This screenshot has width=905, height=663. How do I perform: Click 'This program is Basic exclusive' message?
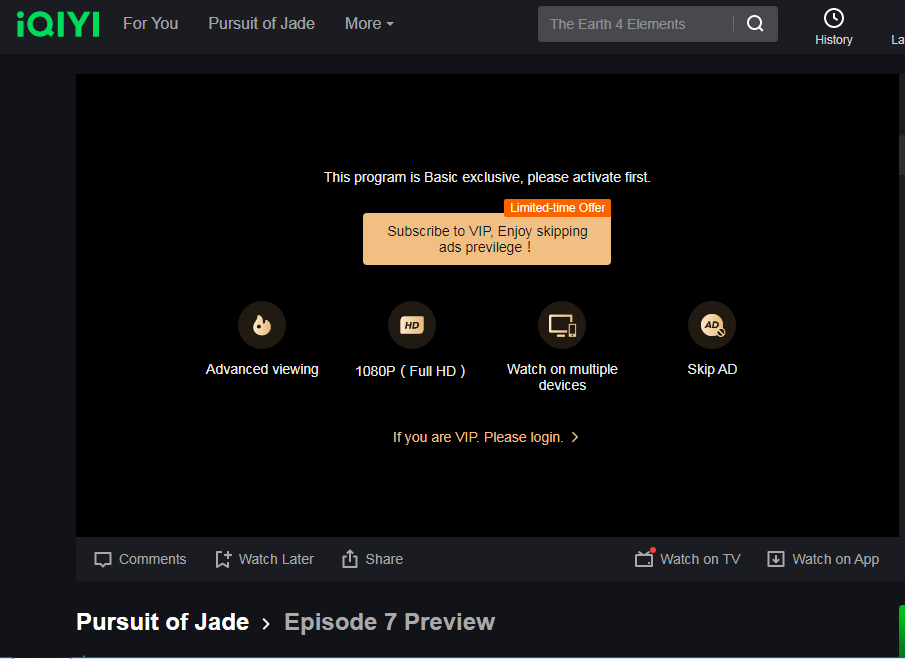tap(487, 177)
